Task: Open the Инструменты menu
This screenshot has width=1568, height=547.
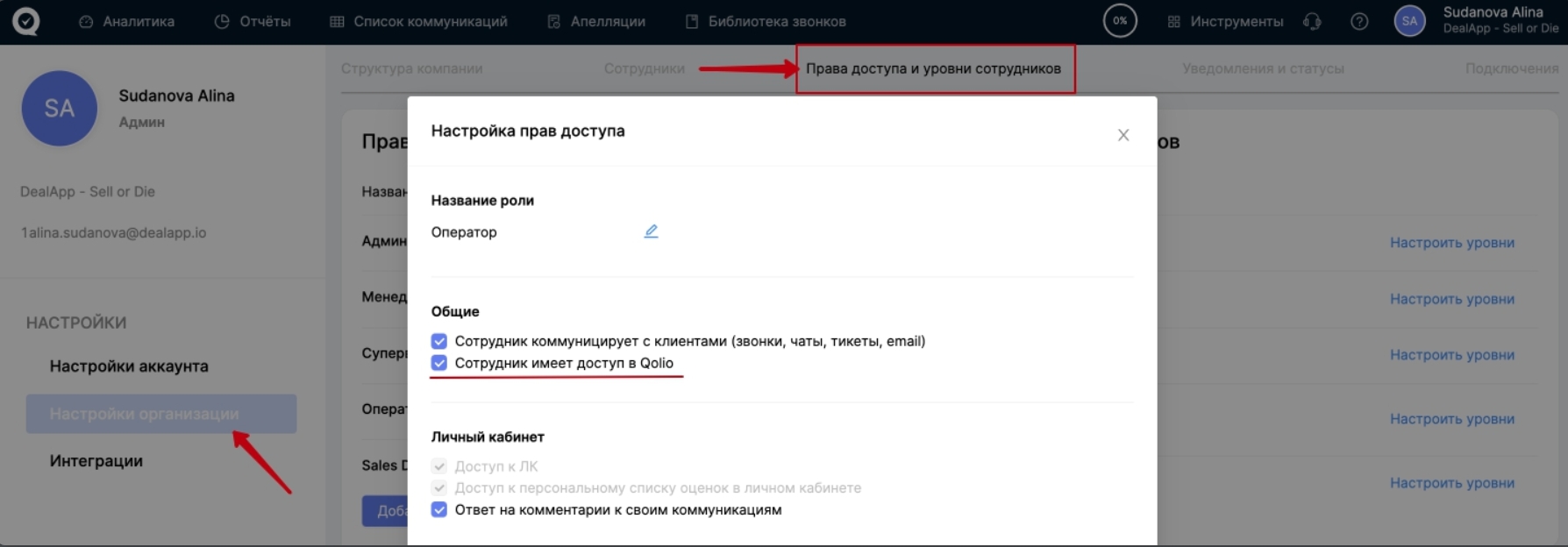Action: coord(1225,21)
